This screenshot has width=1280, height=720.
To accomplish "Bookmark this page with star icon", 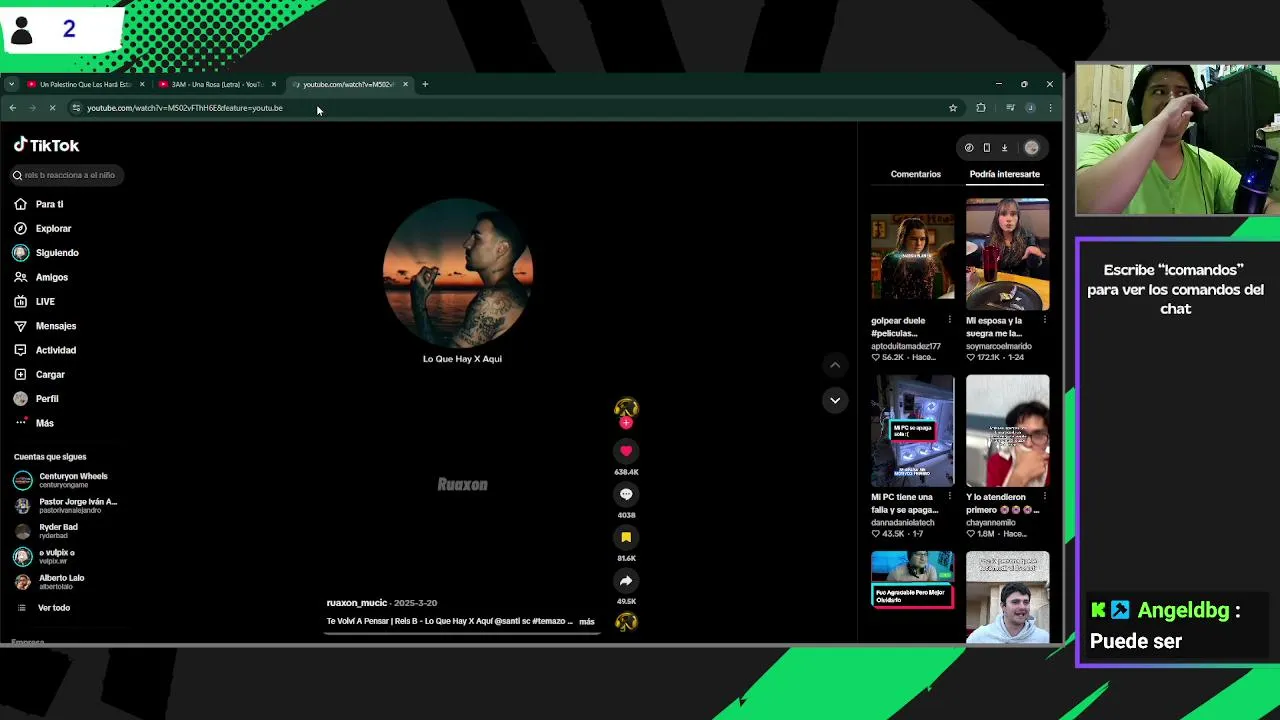I will point(953,108).
